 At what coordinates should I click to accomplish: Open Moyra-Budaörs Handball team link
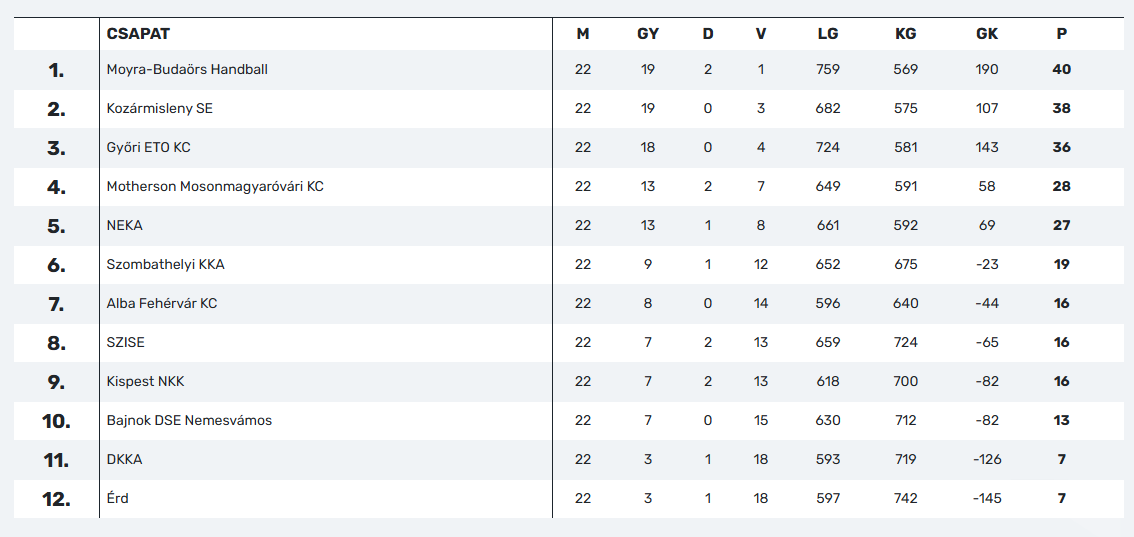[x=187, y=69]
